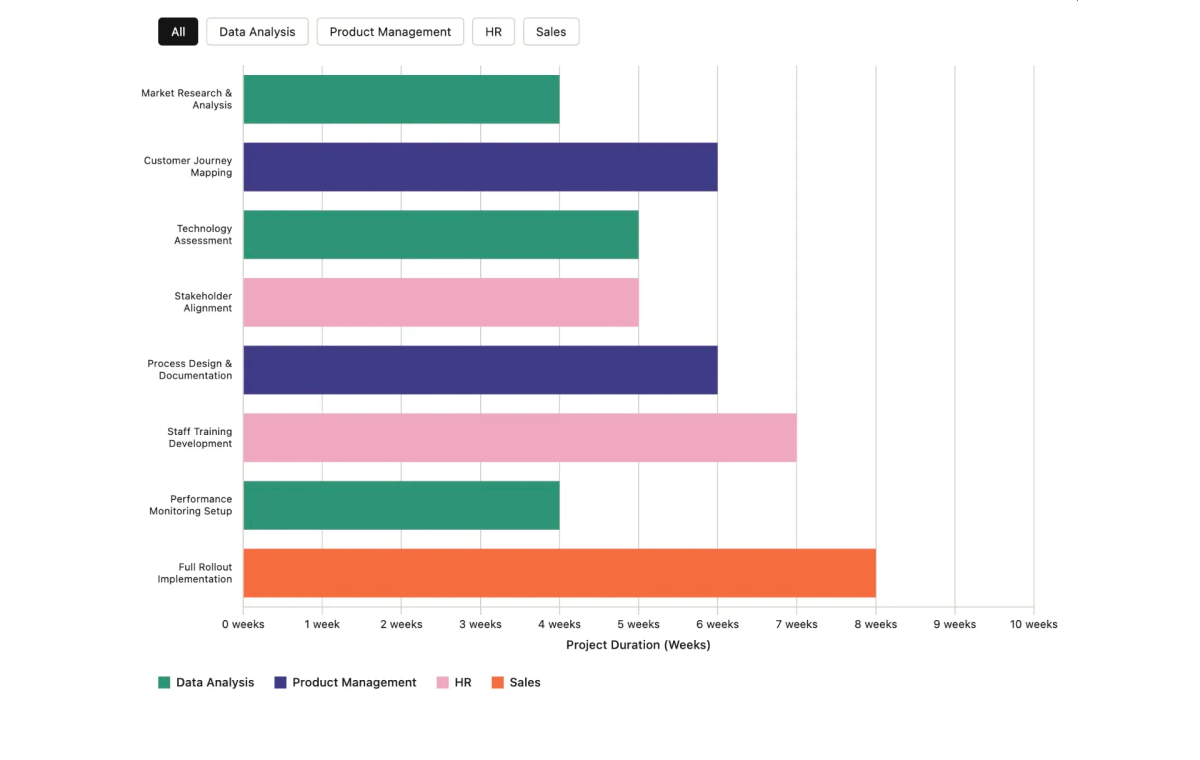Click the 'HR' legend label
The width and height of the screenshot is (1200, 760).
[463, 683]
